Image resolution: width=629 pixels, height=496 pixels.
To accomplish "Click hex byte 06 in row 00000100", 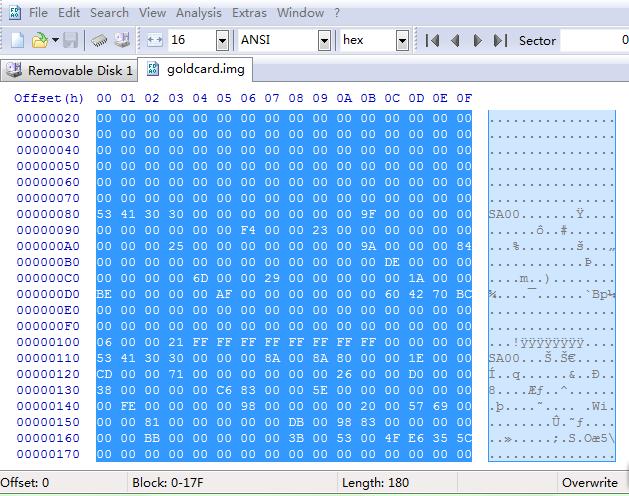I will (x=104, y=342).
